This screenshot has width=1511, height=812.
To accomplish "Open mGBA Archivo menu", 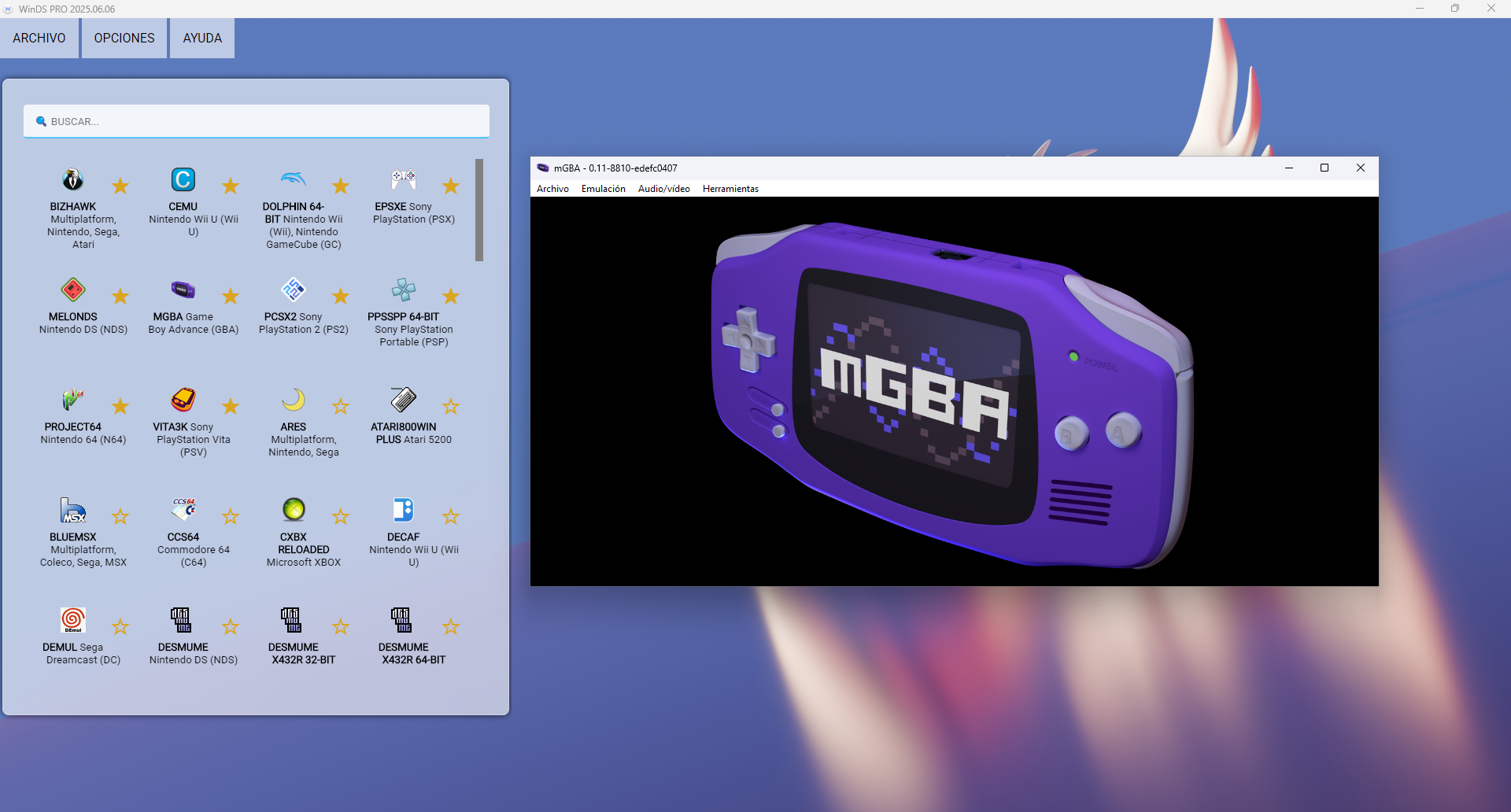I will pos(552,189).
